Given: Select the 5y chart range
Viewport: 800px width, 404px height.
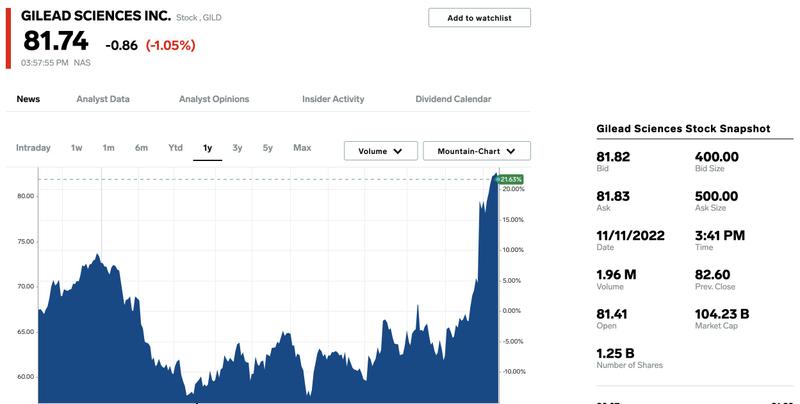Looking at the screenshot, I should [x=268, y=148].
